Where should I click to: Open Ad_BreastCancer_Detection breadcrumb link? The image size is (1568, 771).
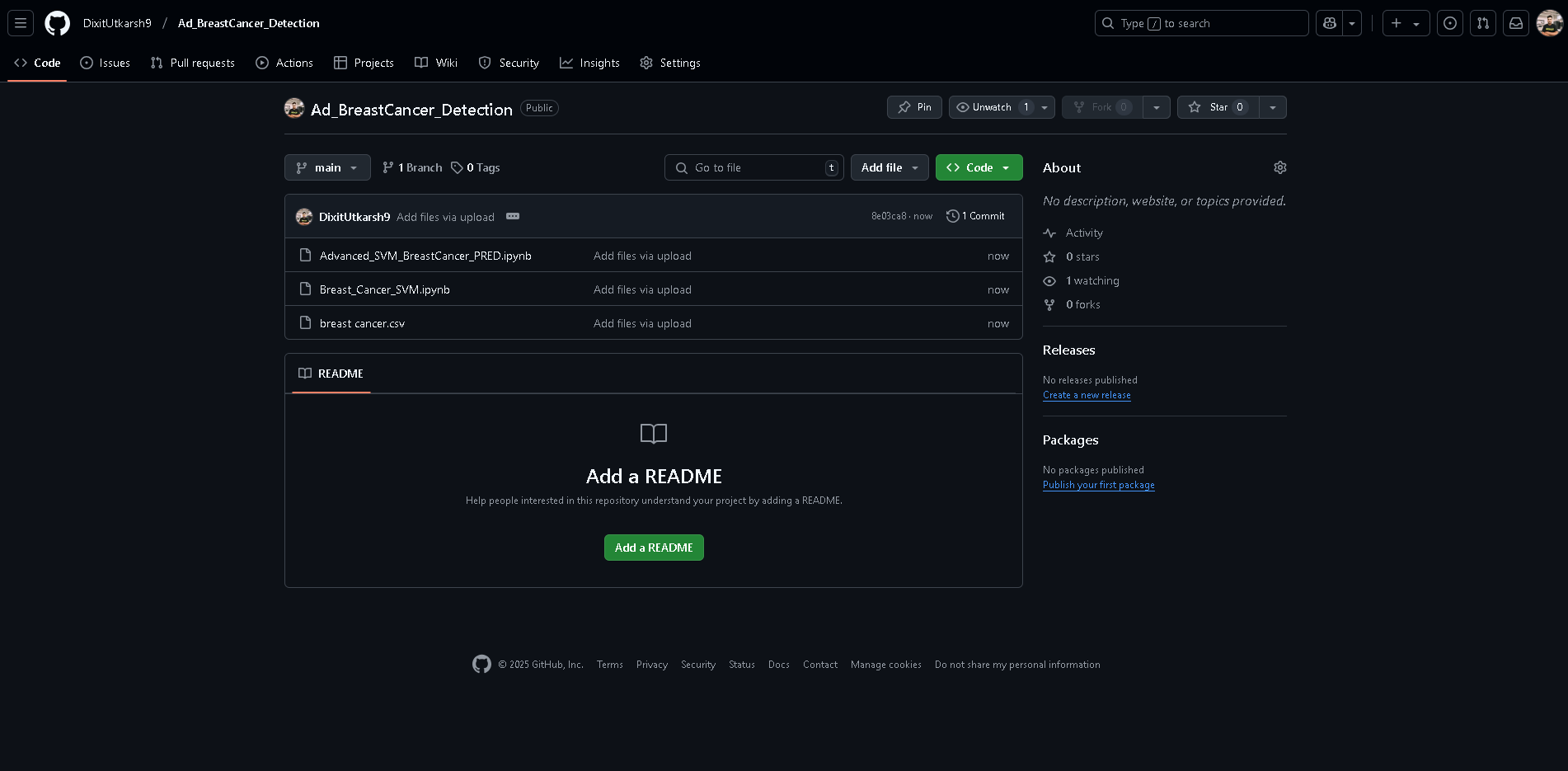[248, 23]
